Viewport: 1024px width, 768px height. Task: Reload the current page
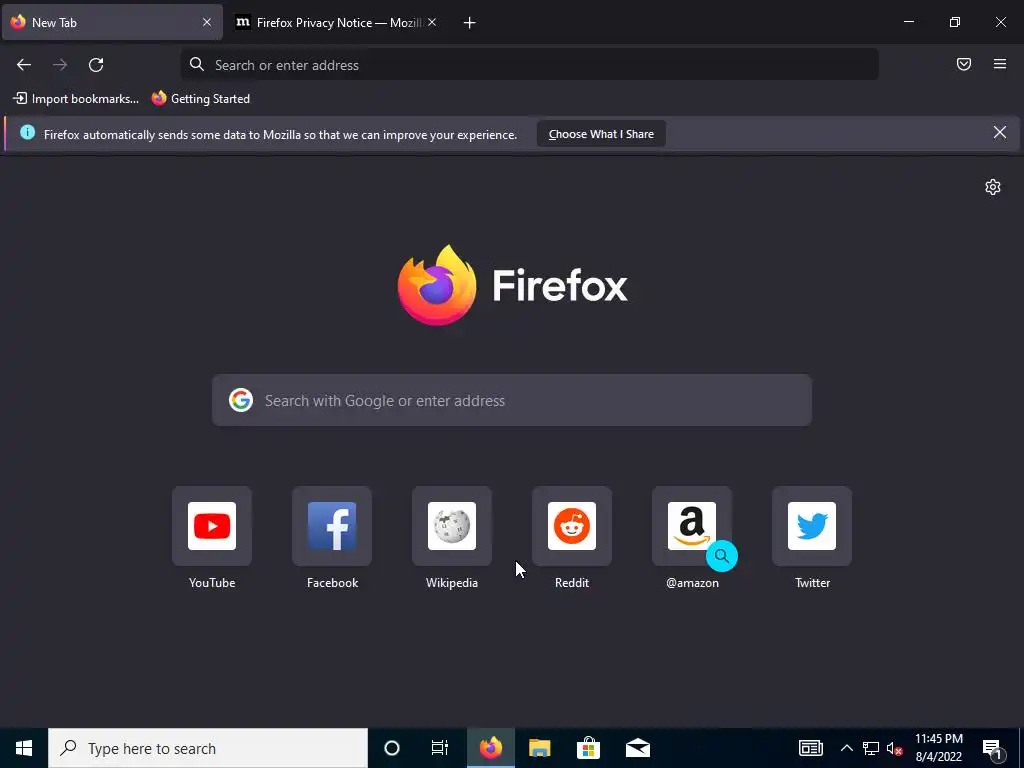[x=96, y=65]
